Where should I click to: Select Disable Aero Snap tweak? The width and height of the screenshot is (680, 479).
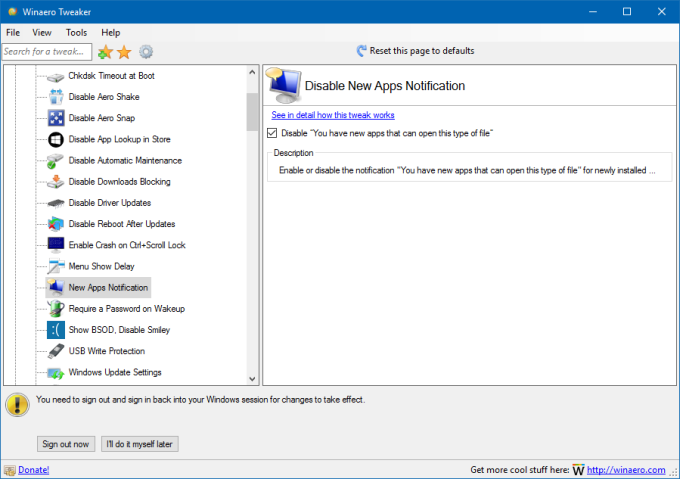tap(102, 118)
